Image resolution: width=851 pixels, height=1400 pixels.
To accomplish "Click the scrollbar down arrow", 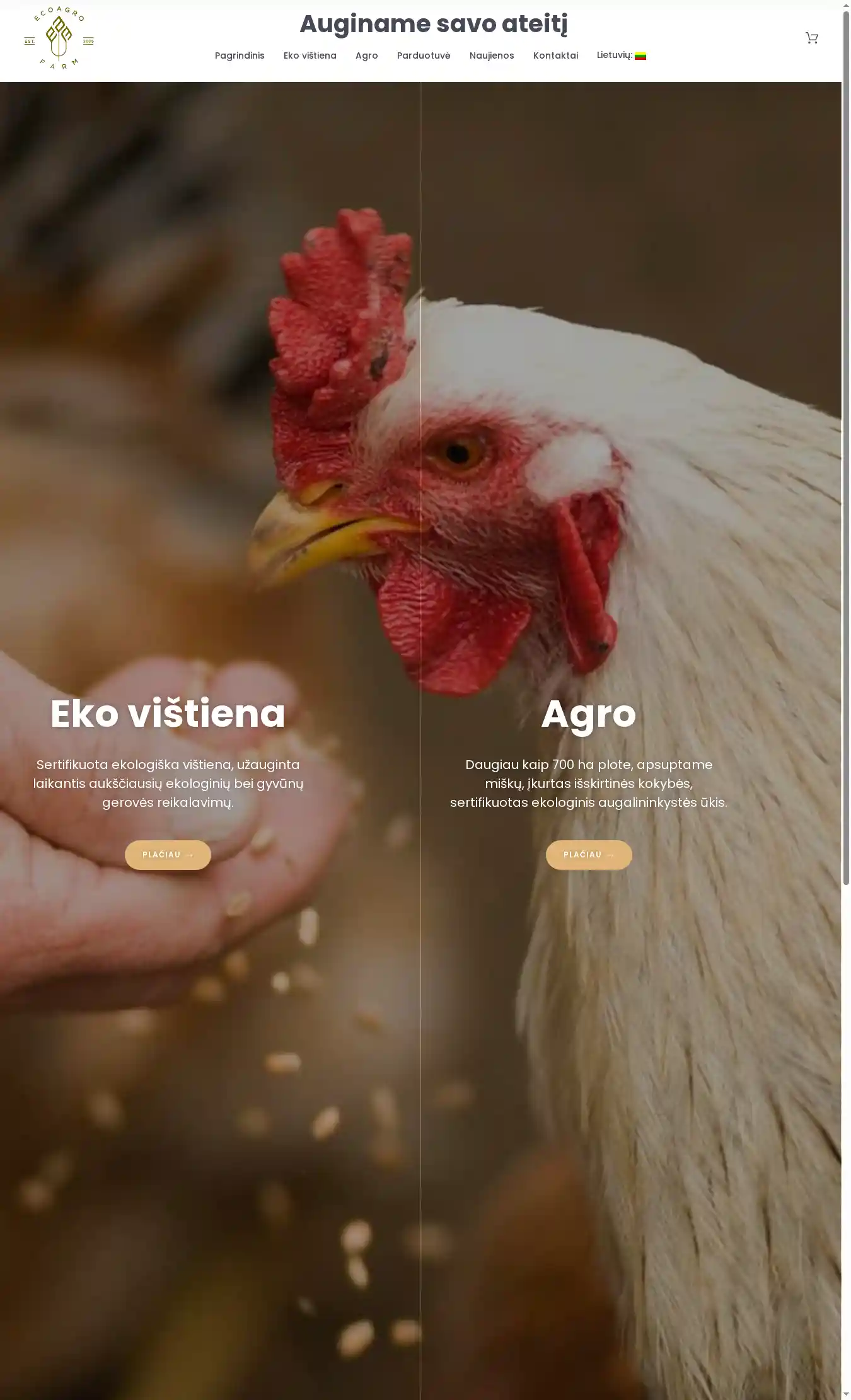I will [846, 1394].
